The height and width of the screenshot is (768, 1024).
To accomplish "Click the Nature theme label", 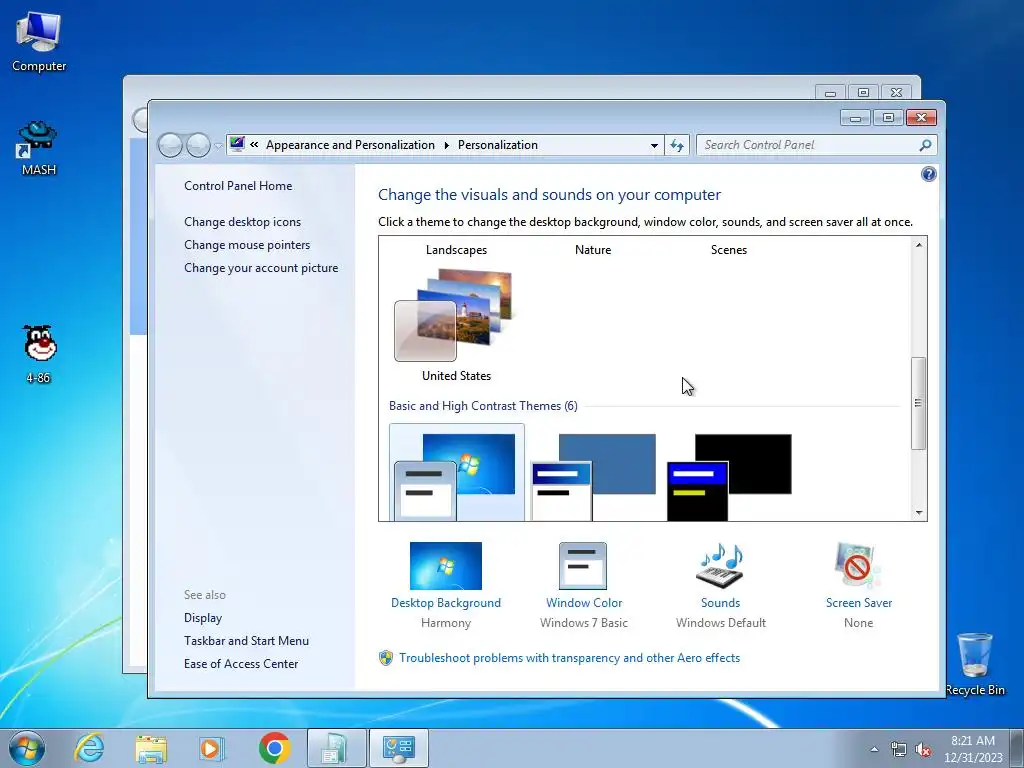I will point(593,249).
